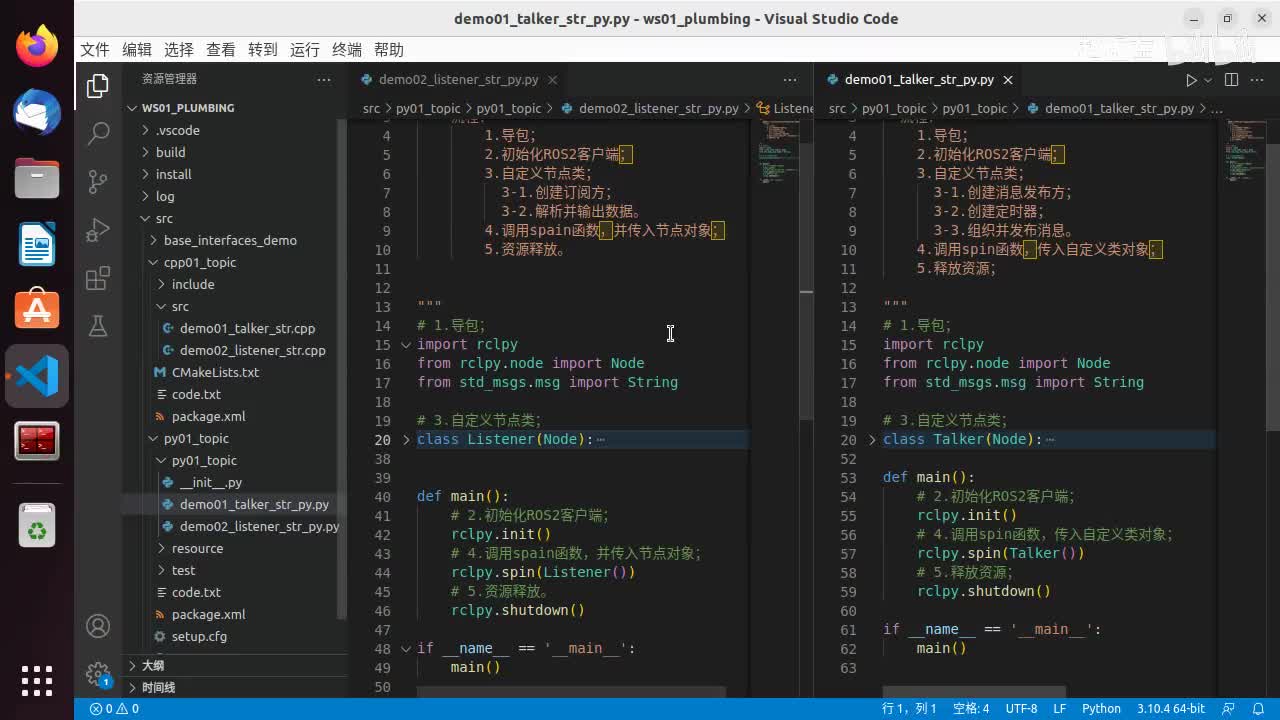Open the Extensions view
Screen dimensions: 1280x720
pyautogui.click(x=98, y=279)
